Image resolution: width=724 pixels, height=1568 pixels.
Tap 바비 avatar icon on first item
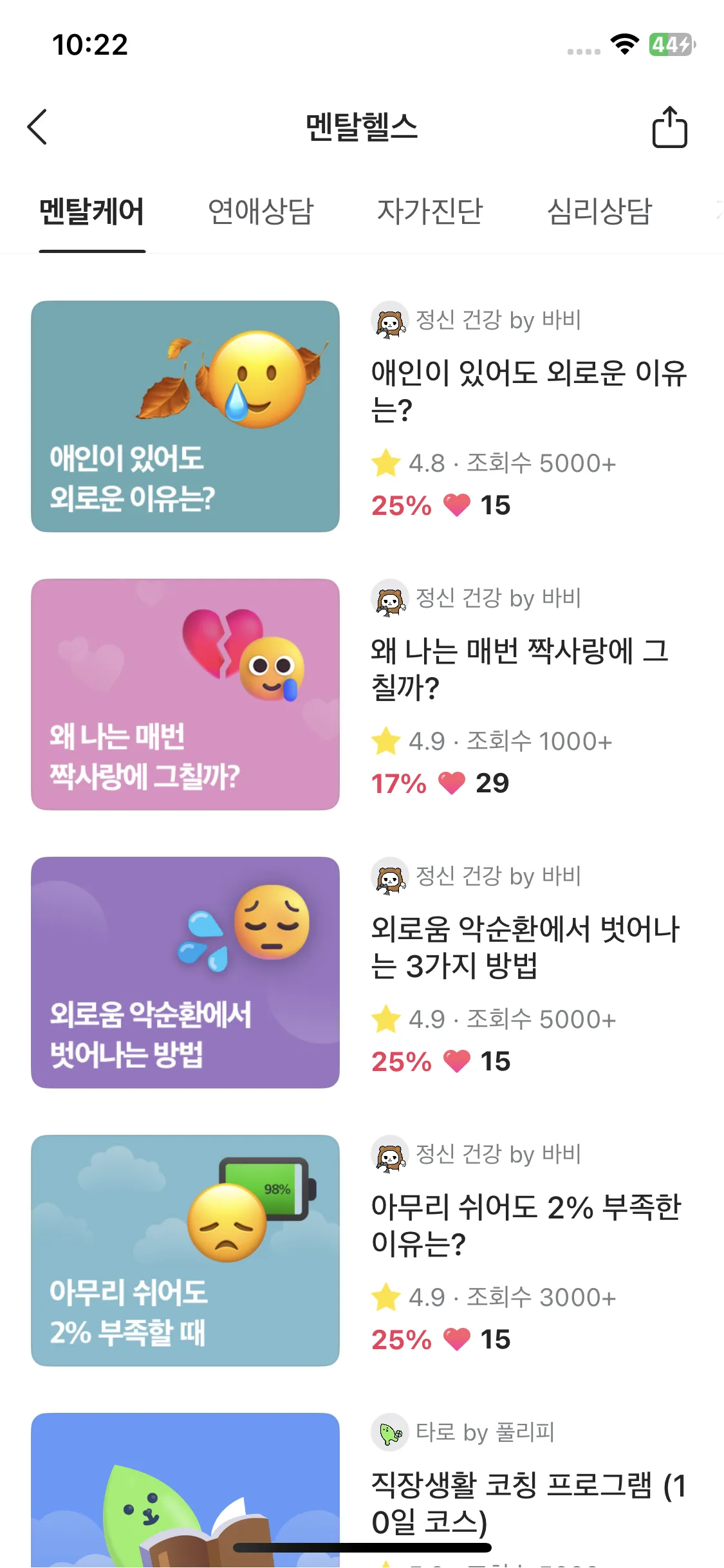coord(390,321)
